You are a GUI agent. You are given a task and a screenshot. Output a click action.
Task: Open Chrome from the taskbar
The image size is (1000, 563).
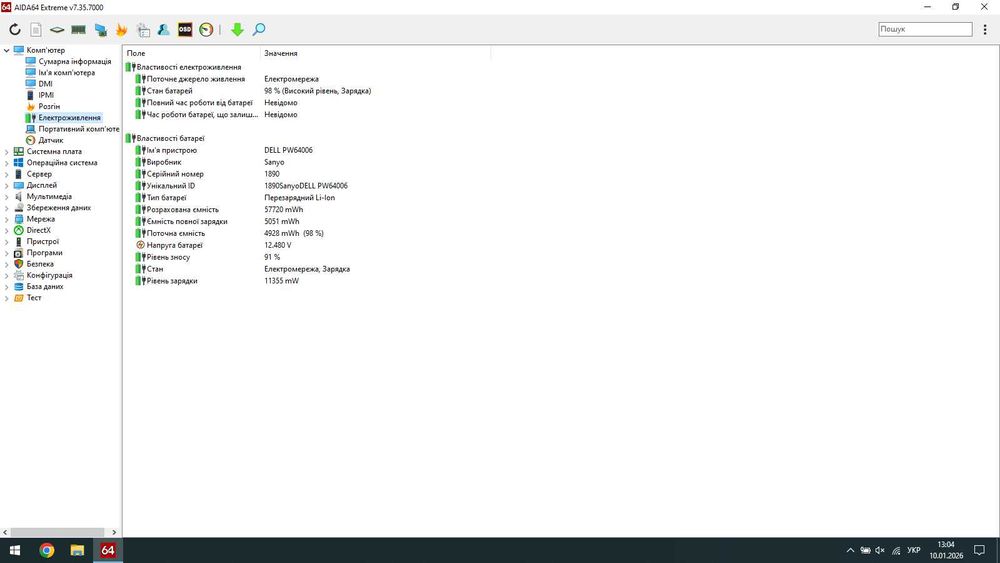[47, 550]
